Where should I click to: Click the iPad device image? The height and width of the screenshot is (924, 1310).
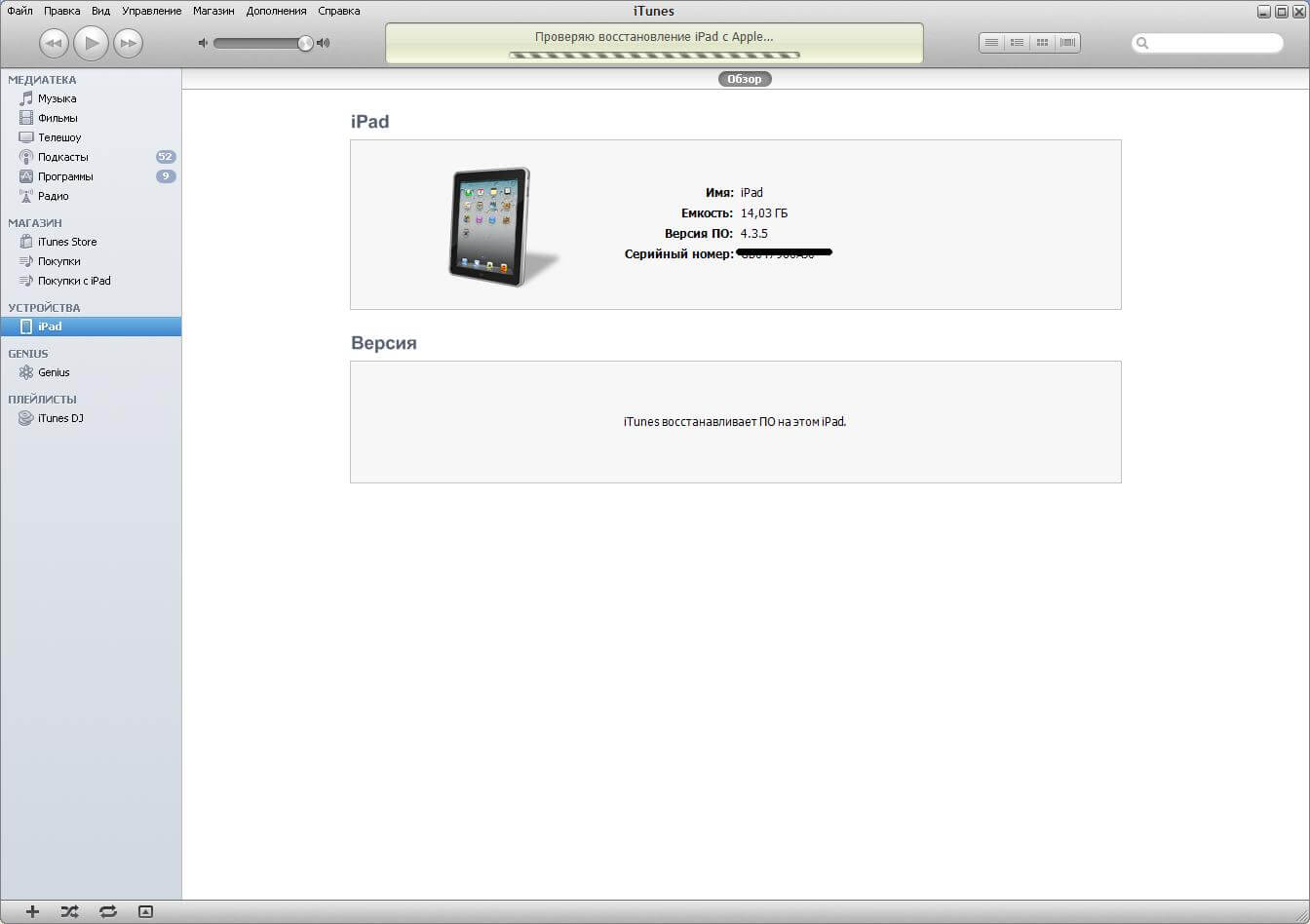(492, 226)
